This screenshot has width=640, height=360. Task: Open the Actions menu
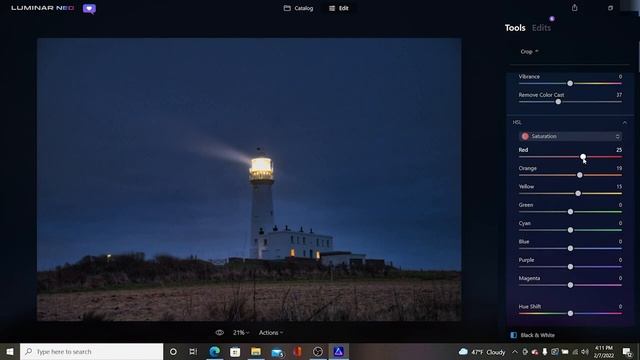271,333
